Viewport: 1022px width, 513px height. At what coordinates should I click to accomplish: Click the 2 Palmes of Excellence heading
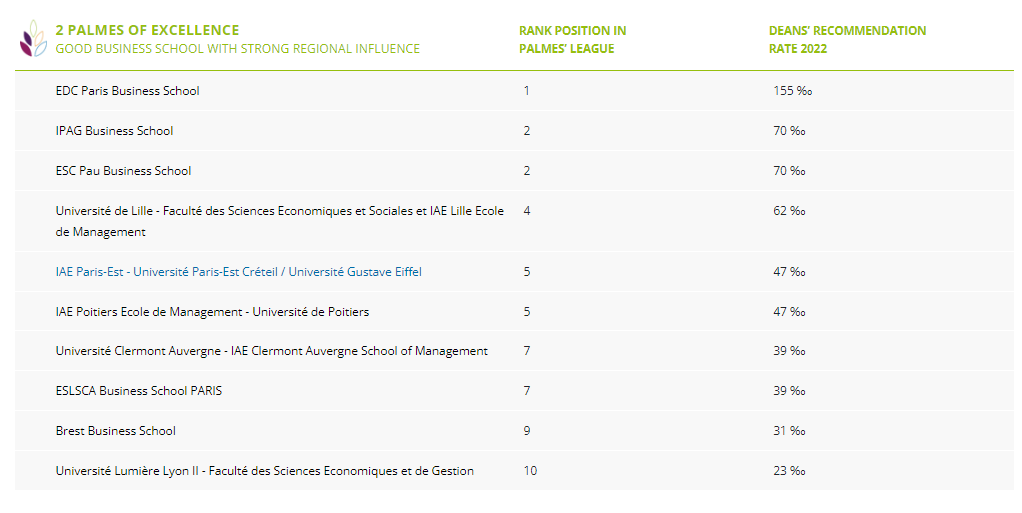coord(147,31)
